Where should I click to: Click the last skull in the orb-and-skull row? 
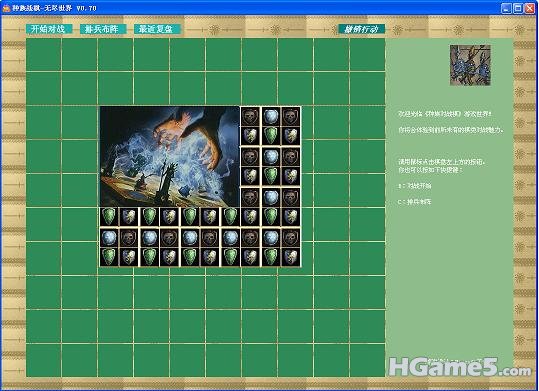(291, 237)
